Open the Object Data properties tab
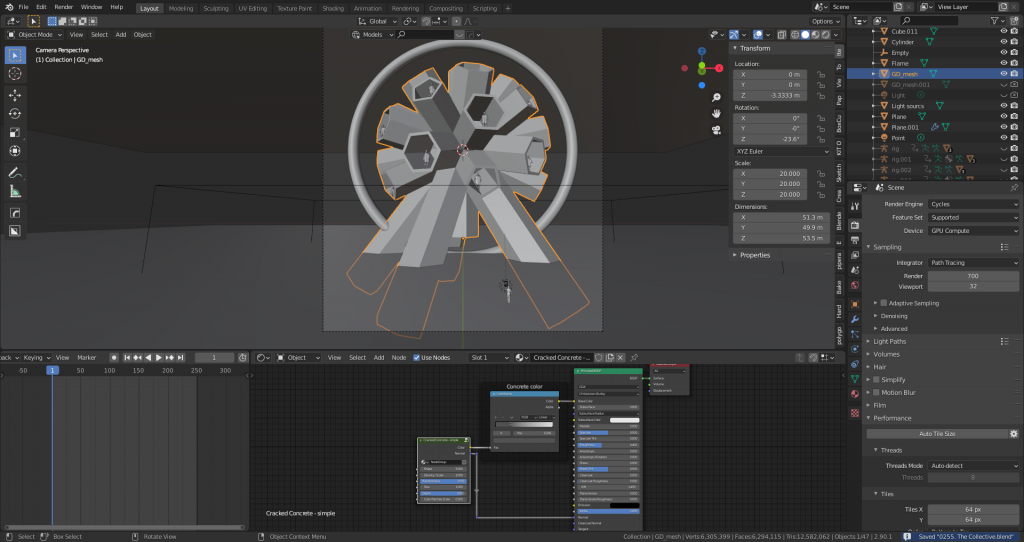Screen dimensions: 1024x542 pyautogui.click(x=855, y=379)
